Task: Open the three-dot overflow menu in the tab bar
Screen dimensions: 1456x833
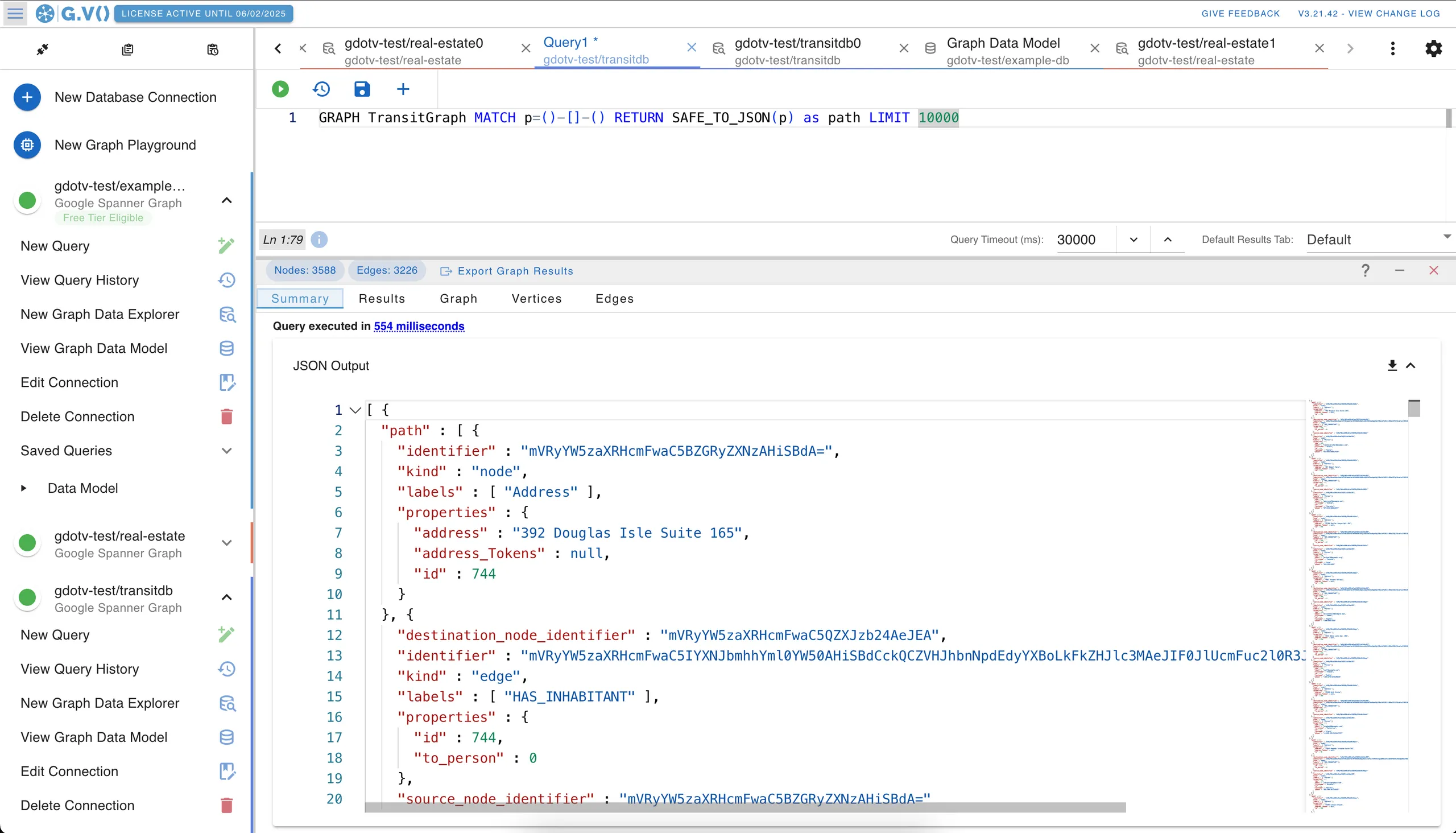Action: pyautogui.click(x=1392, y=48)
